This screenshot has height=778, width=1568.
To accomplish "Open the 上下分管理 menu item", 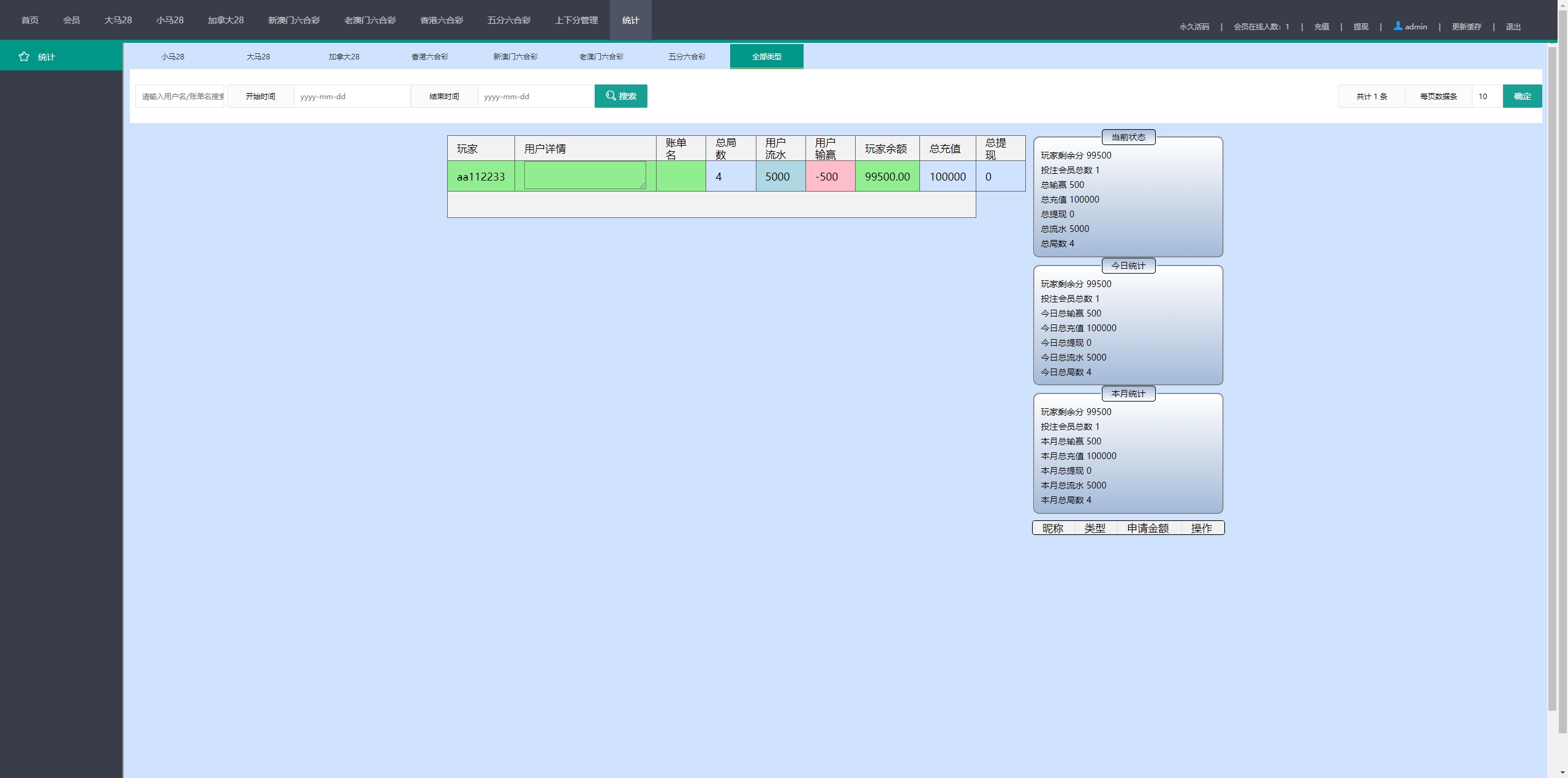I will (576, 20).
